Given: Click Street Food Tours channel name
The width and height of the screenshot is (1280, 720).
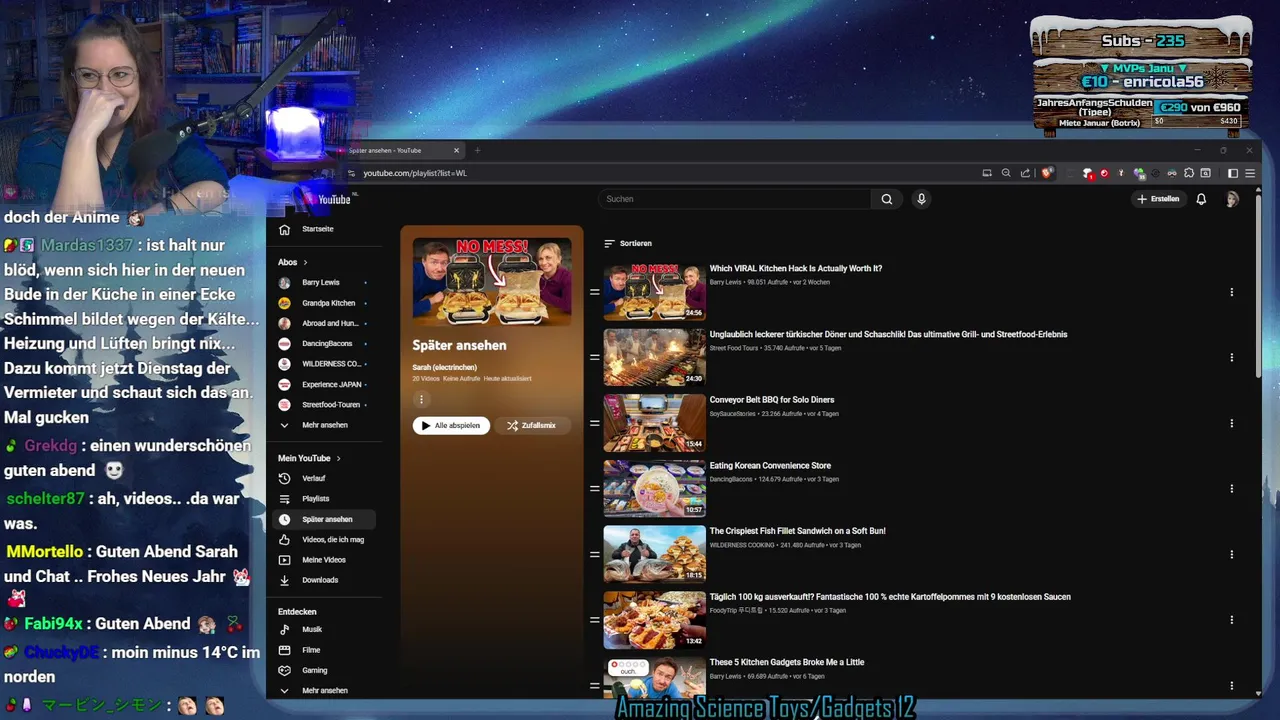Looking at the screenshot, I should 734,348.
